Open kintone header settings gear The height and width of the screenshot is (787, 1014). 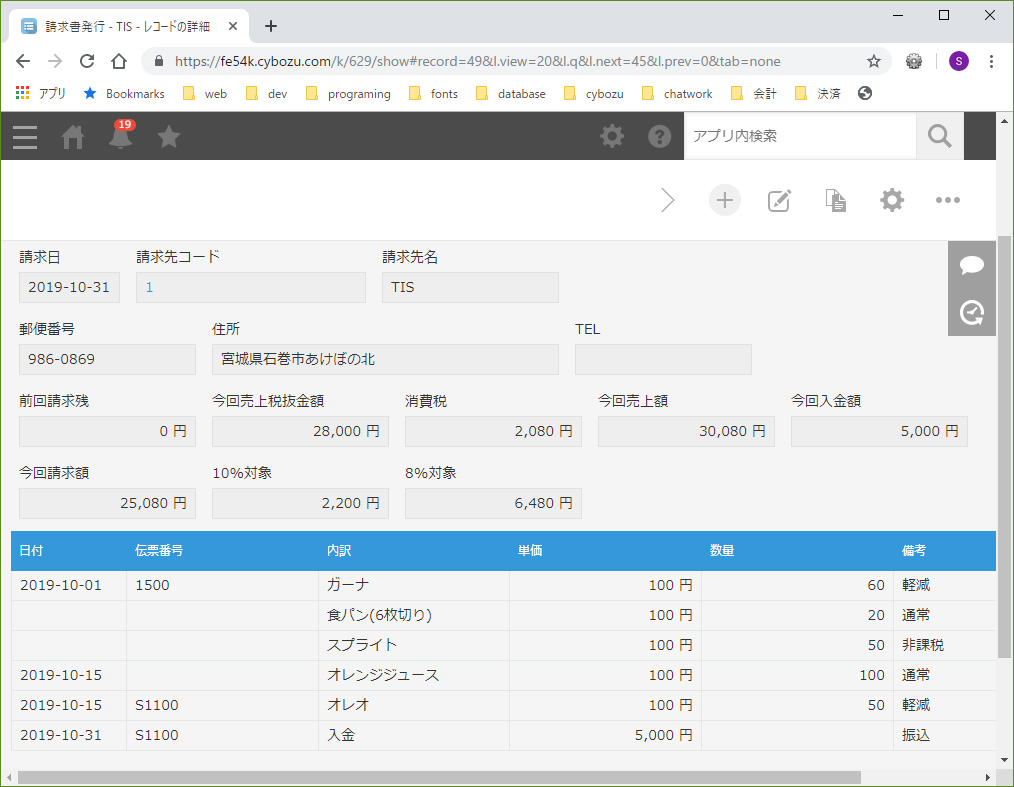612,136
